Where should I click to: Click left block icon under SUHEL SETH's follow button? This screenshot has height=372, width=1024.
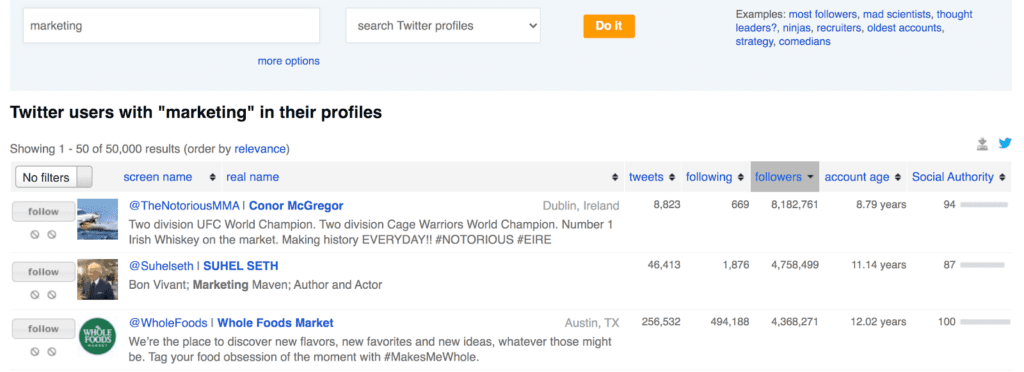click(x=35, y=295)
